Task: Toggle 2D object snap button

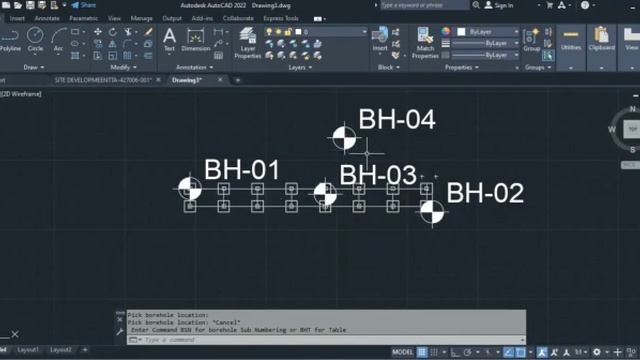Action: click(x=520, y=352)
